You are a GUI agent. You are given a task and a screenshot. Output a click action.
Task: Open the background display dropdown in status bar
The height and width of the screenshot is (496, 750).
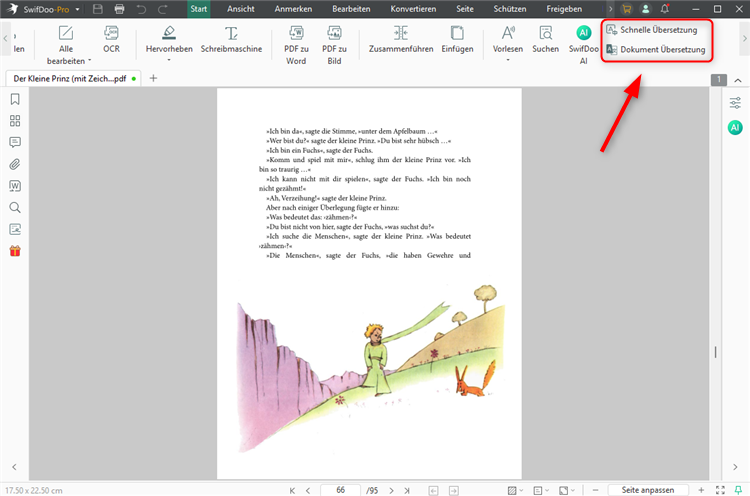point(515,490)
